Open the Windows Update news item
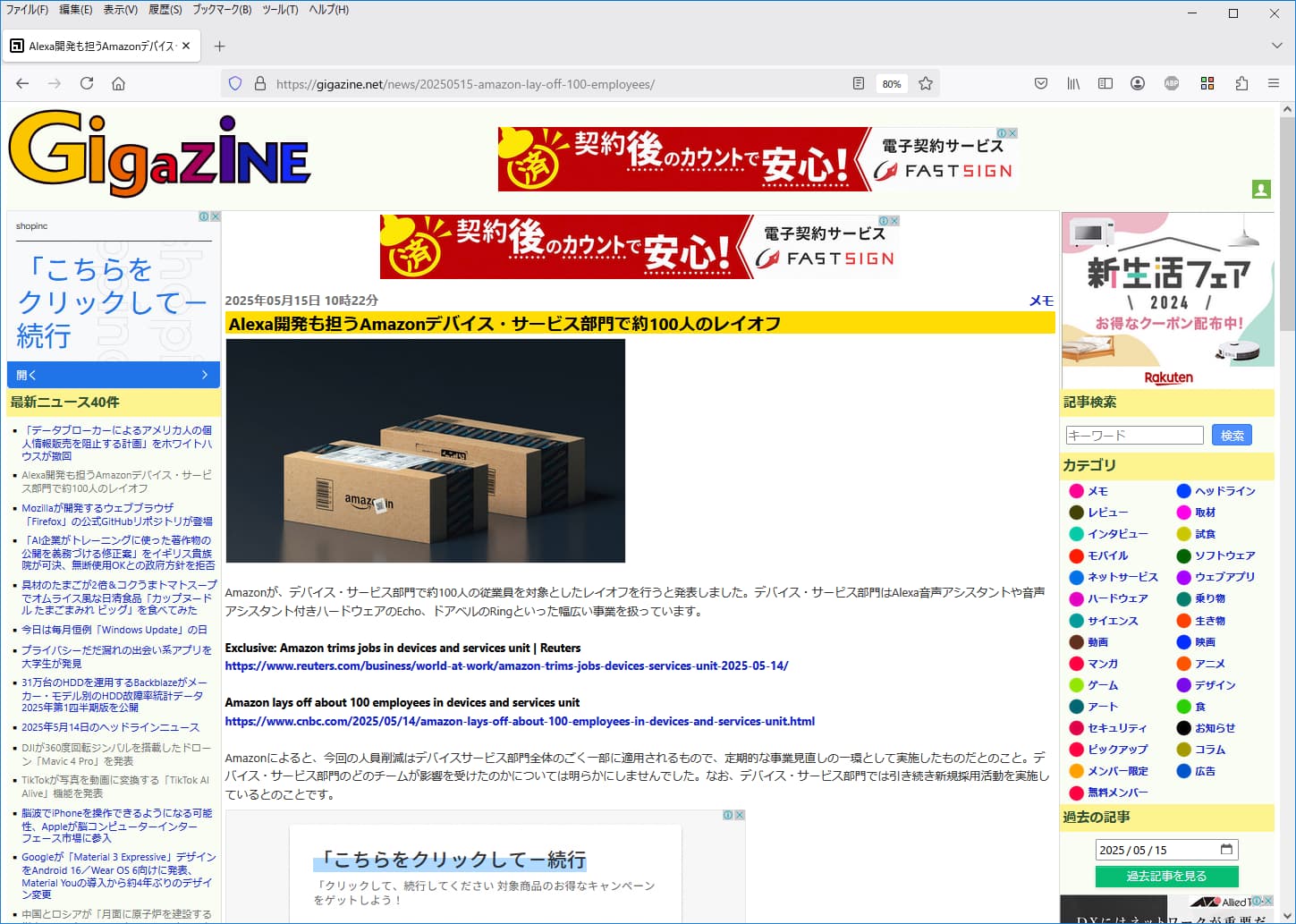This screenshot has width=1296, height=924. point(114,630)
